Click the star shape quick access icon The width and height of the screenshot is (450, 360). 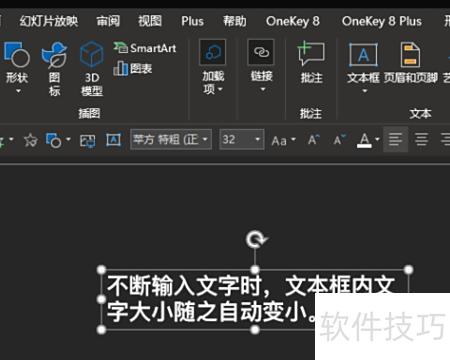pyautogui.click(x=31, y=140)
